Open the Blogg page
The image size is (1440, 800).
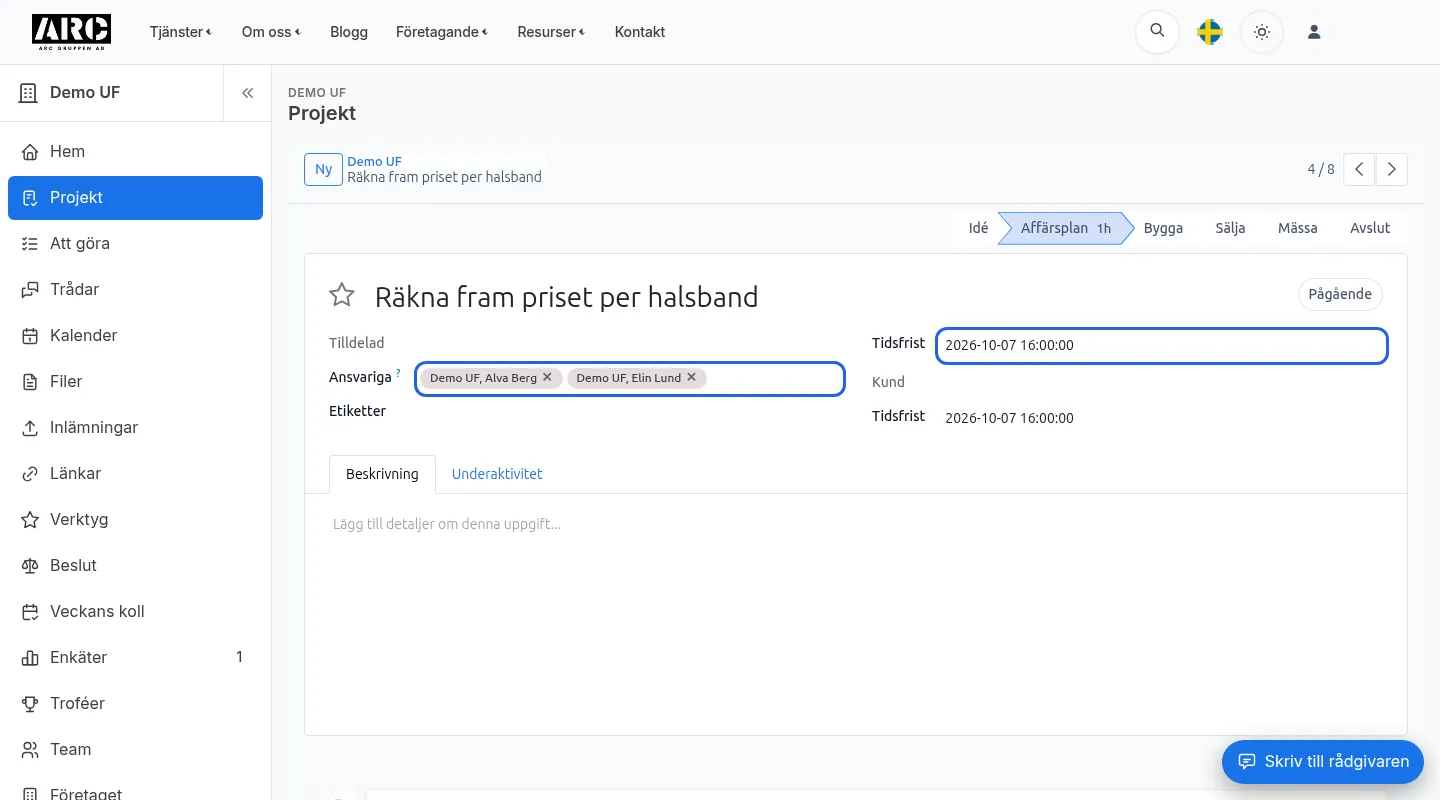coord(349,32)
